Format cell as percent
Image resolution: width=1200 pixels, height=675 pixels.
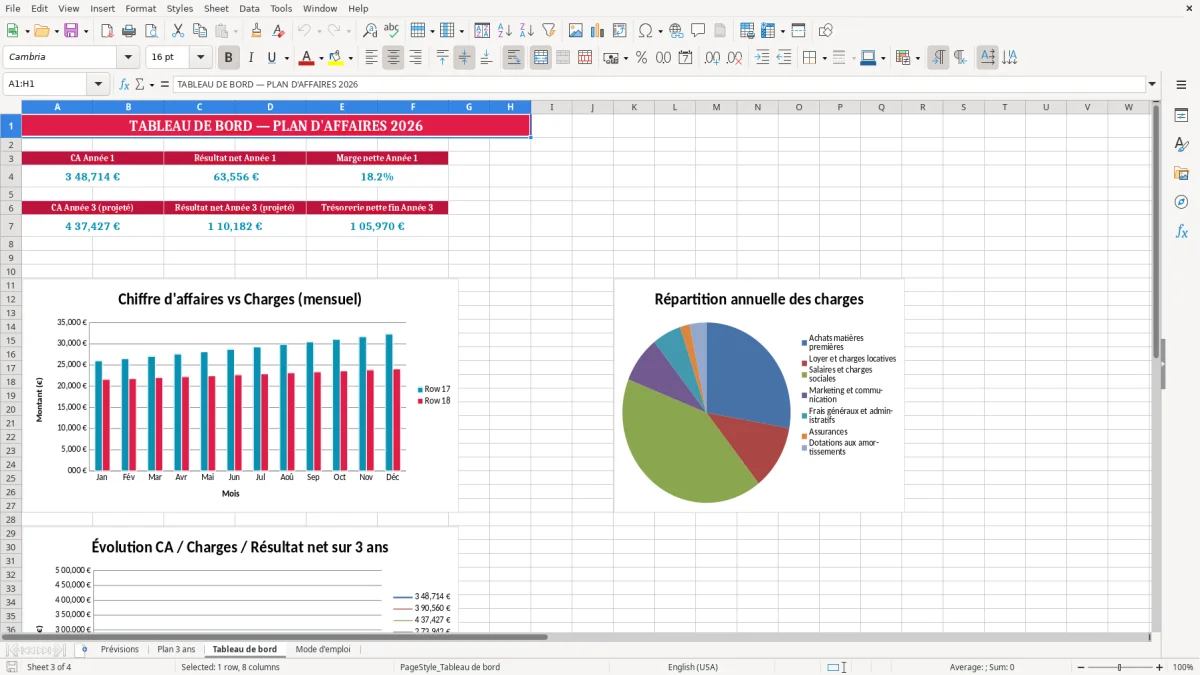pyautogui.click(x=641, y=58)
